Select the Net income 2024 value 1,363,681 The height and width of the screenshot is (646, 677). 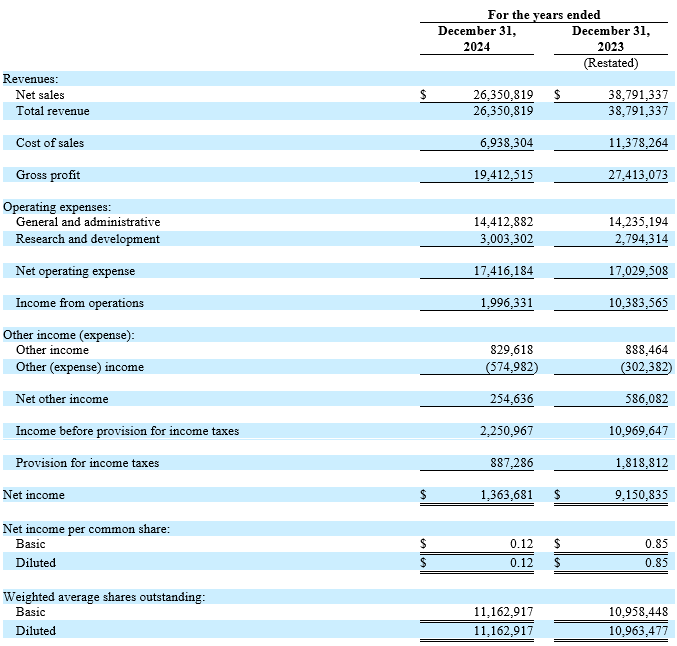pyautogui.click(x=506, y=494)
